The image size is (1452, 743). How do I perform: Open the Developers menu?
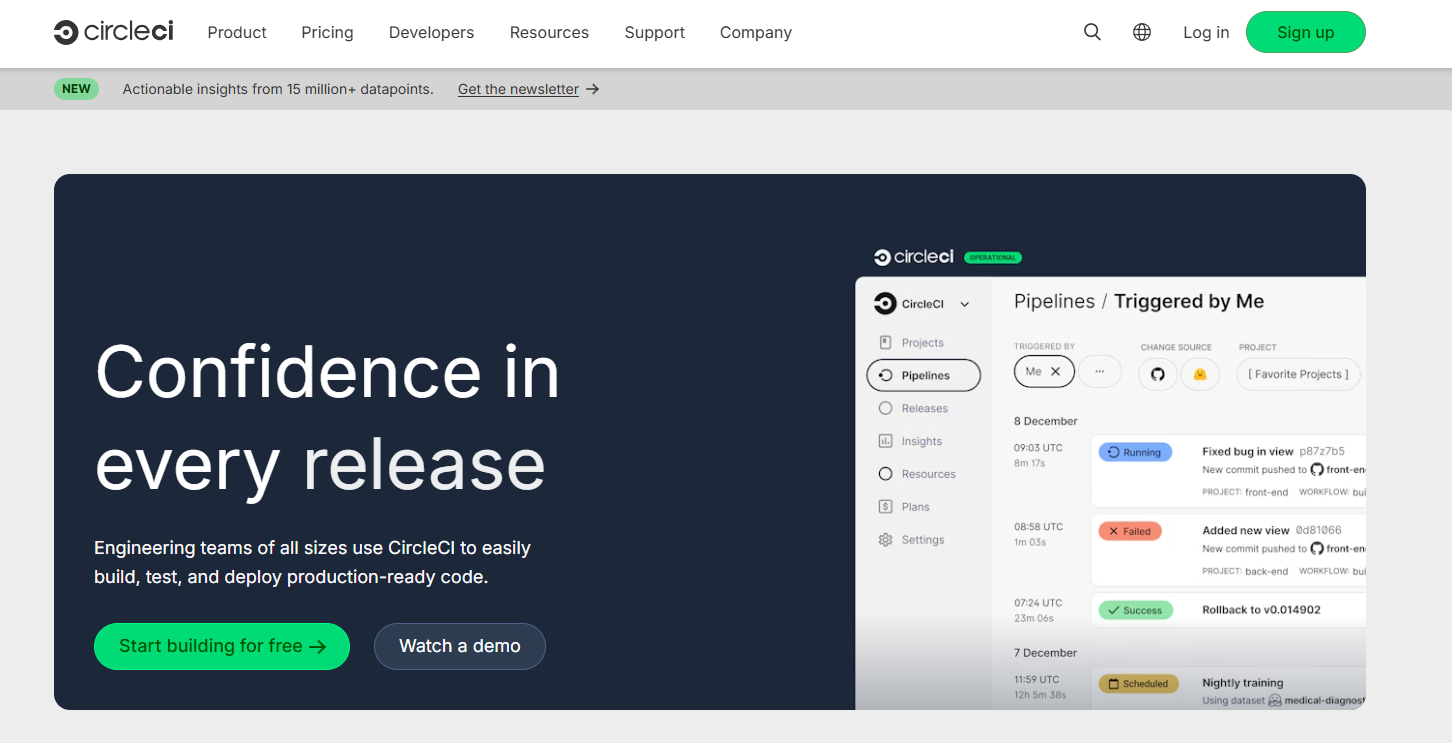coord(431,32)
